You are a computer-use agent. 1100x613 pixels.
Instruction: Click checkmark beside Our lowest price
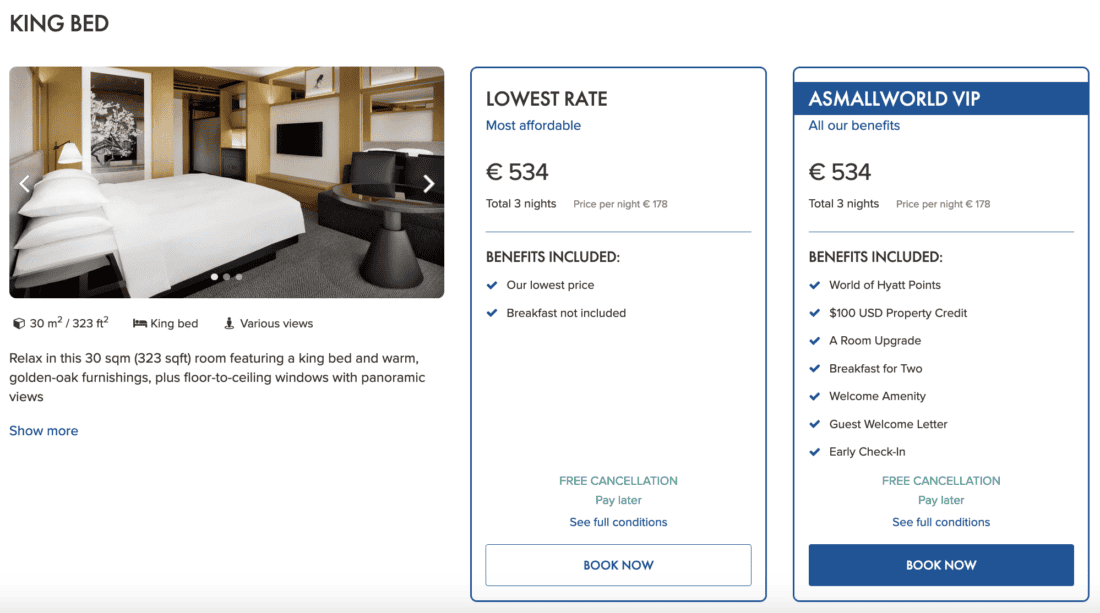(492, 285)
